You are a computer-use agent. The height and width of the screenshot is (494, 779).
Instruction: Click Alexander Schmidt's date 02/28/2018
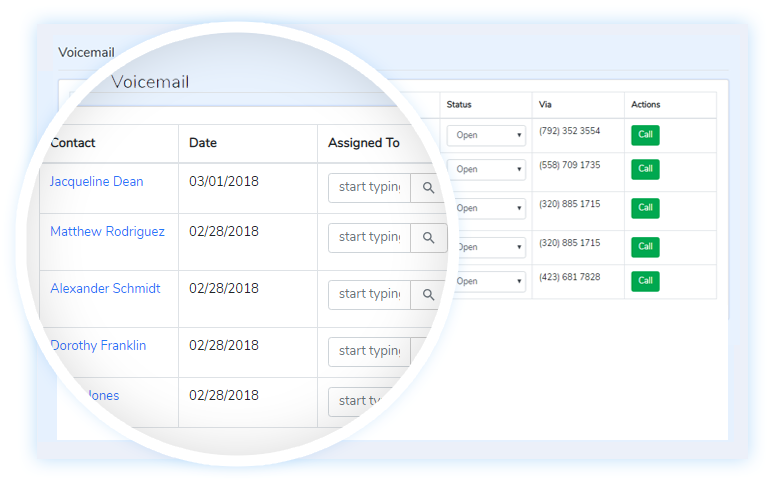coord(224,288)
